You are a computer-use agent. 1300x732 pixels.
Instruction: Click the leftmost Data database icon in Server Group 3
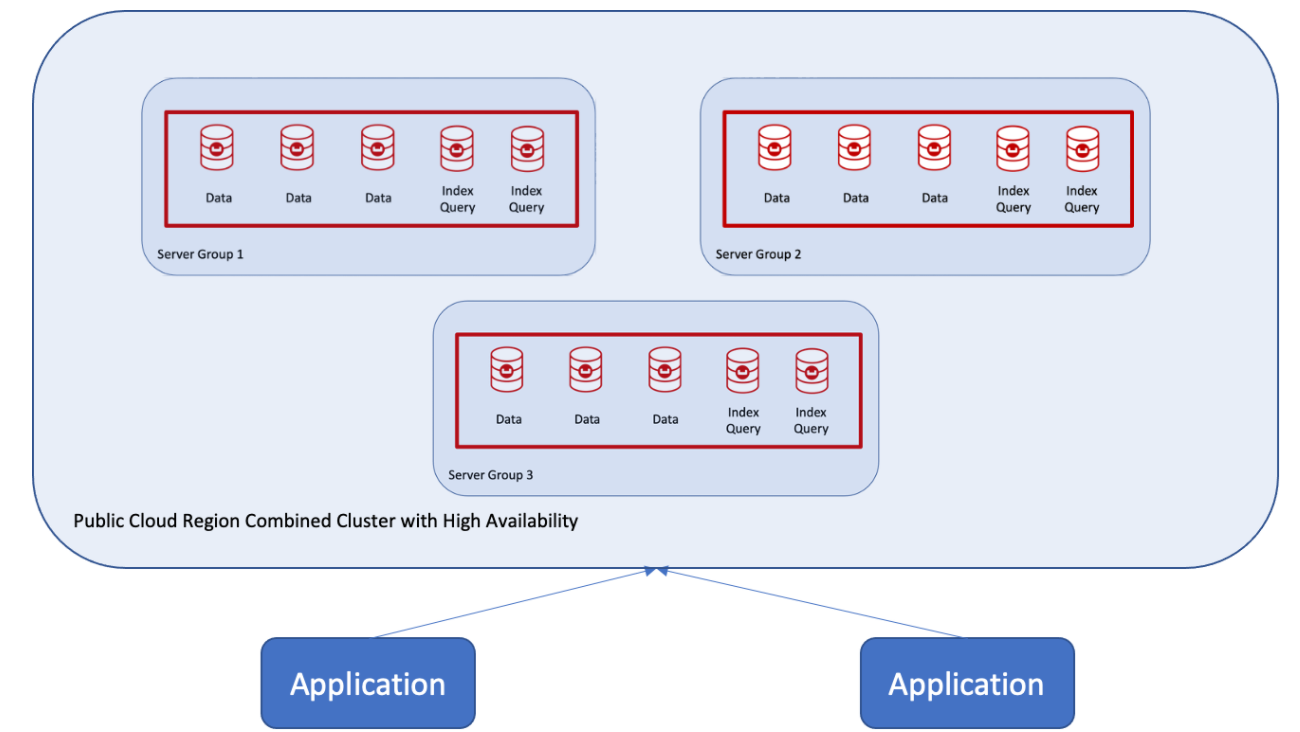pos(507,370)
